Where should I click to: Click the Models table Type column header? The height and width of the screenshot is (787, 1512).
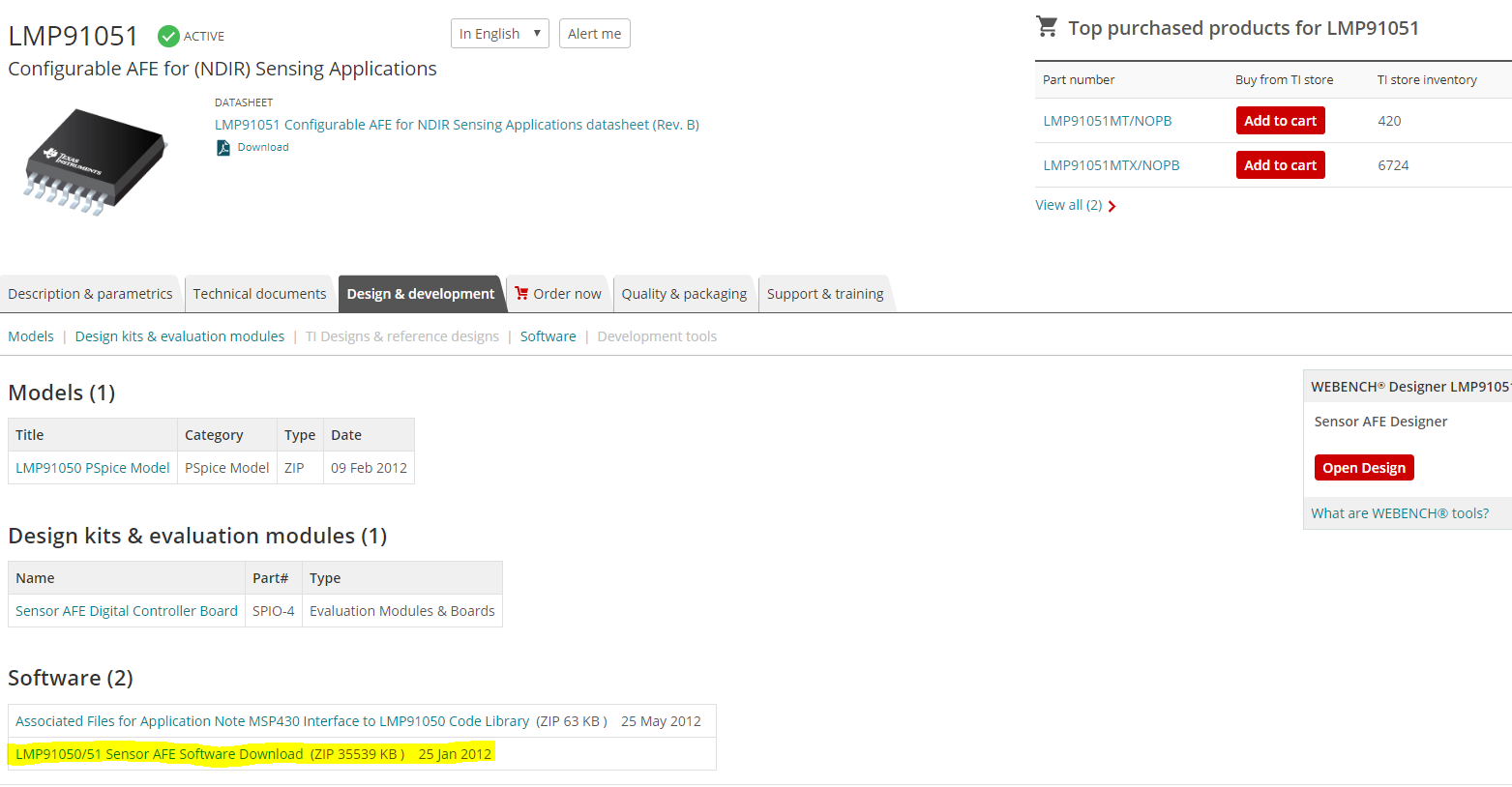point(300,435)
